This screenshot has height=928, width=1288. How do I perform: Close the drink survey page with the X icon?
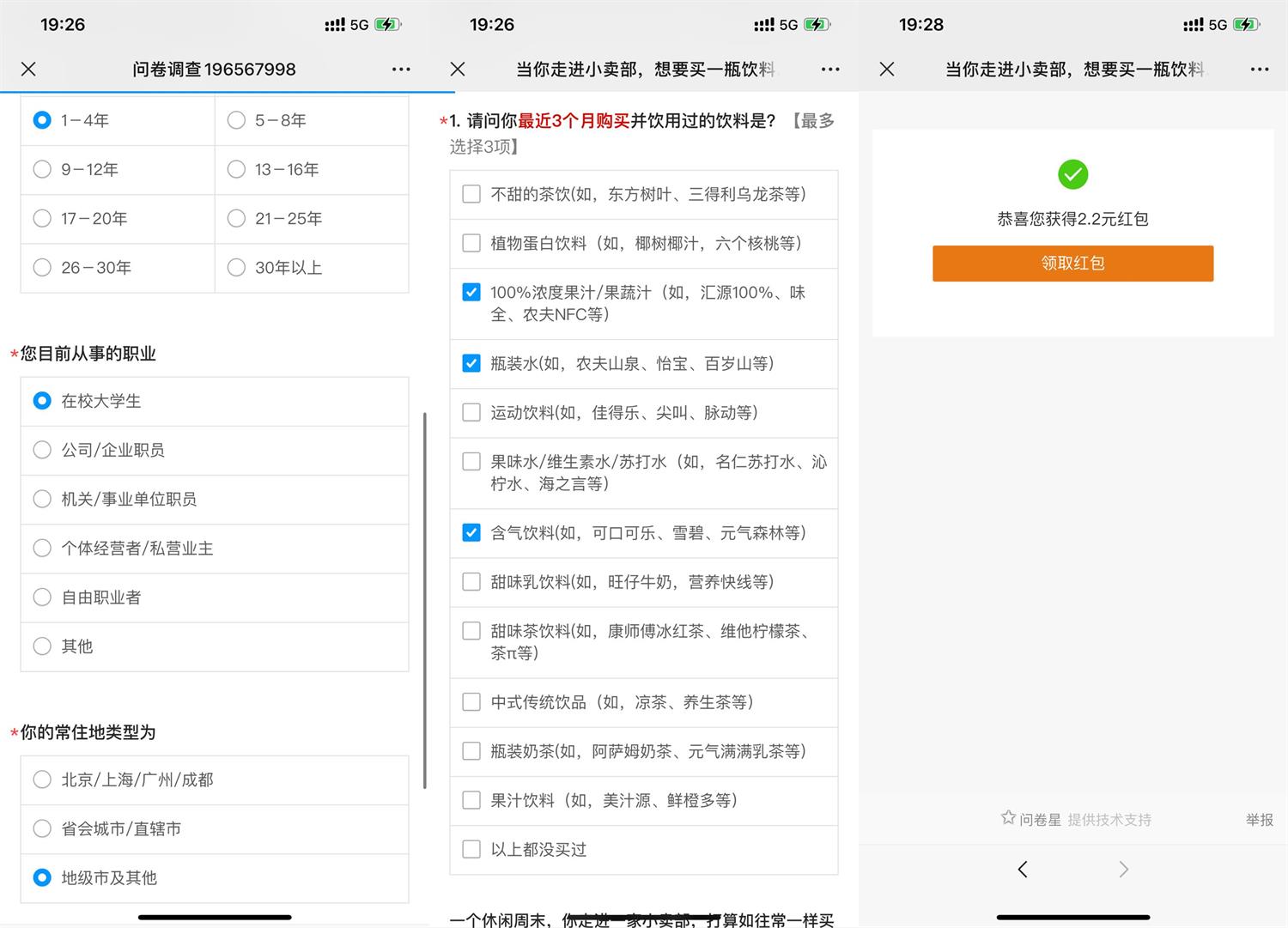(x=457, y=69)
